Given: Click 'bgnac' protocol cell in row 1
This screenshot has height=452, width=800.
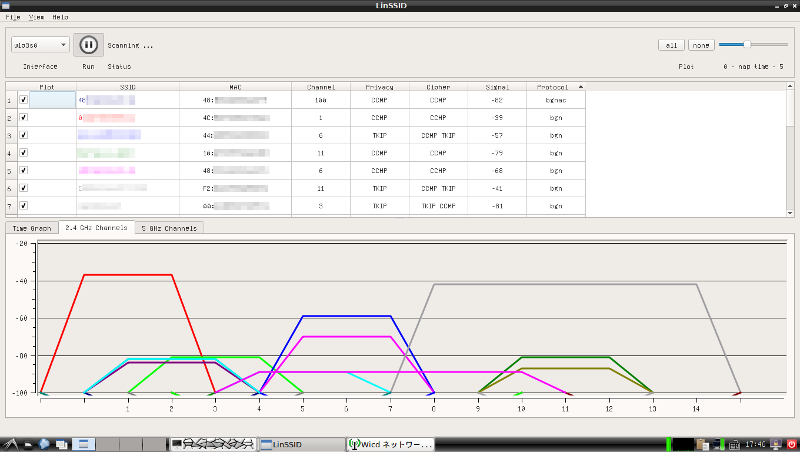Looking at the screenshot, I should point(556,100).
